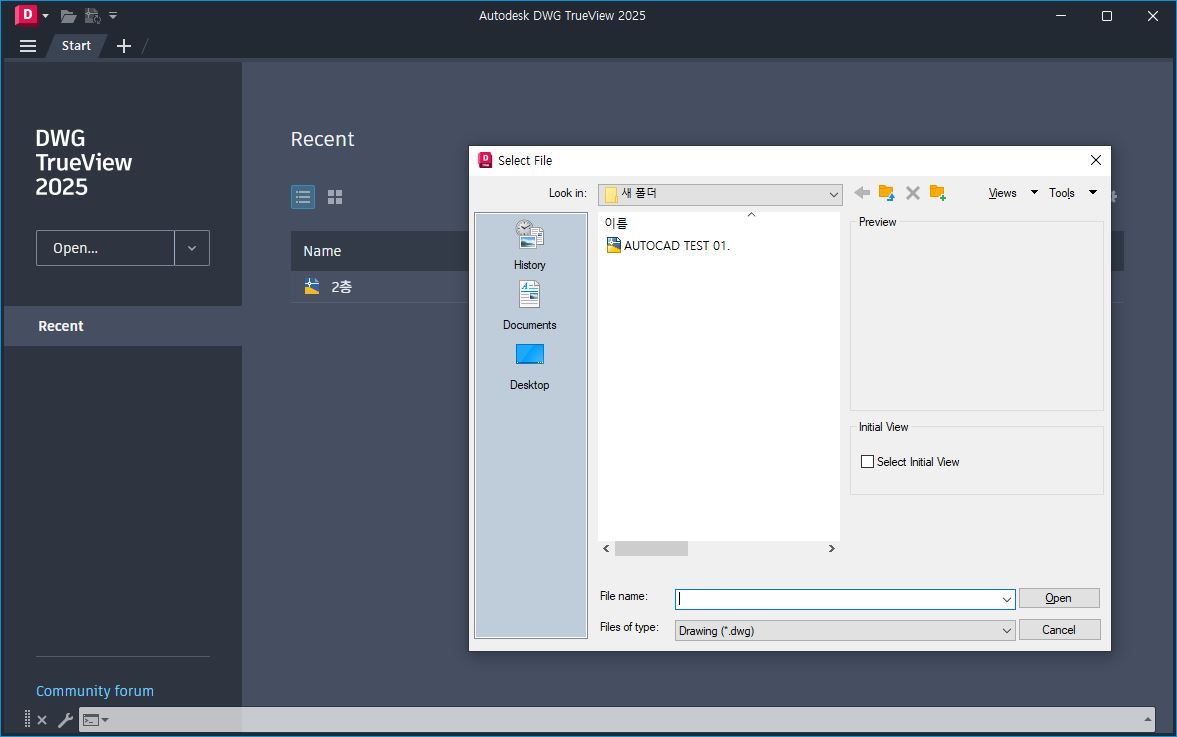1177x737 pixels.
Task: Expand command line history up arrow
Action: click(1148, 720)
